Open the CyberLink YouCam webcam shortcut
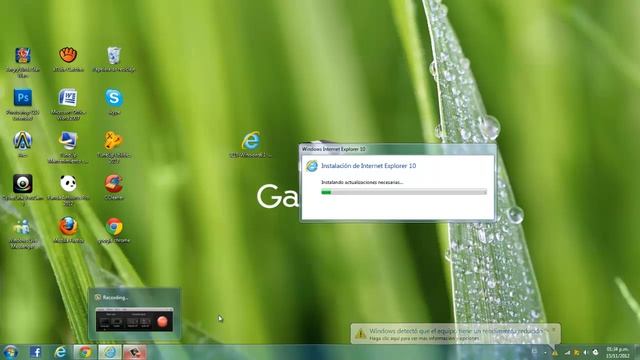This screenshot has height=360, width=640. point(22,184)
